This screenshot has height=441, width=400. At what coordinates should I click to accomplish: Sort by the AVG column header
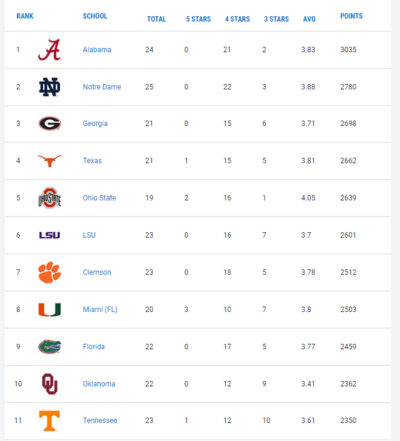coord(309,19)
